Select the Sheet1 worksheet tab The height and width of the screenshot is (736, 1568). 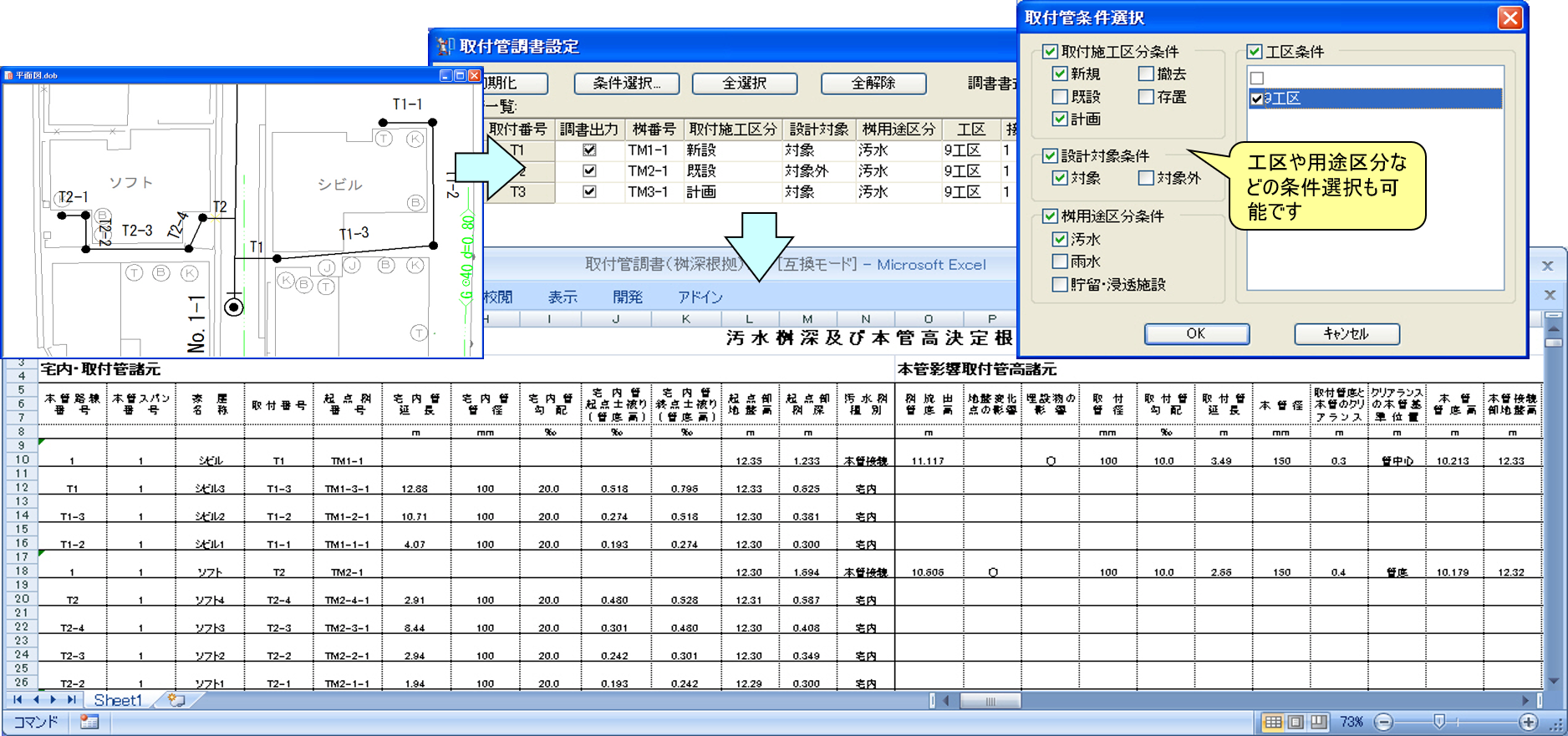118,700
